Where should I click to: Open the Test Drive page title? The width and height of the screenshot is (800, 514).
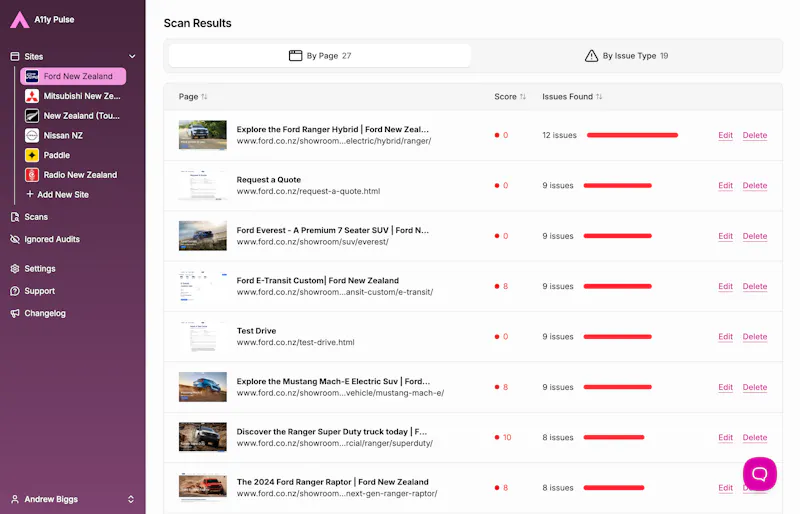tap(256, 331)
